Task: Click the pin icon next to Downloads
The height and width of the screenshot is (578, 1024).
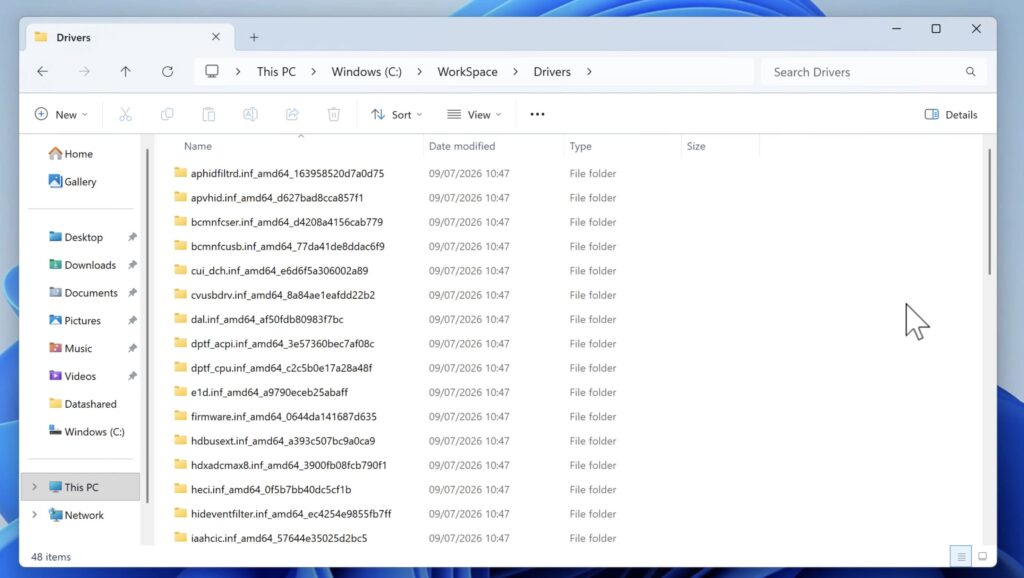Action: pos(133,265)
